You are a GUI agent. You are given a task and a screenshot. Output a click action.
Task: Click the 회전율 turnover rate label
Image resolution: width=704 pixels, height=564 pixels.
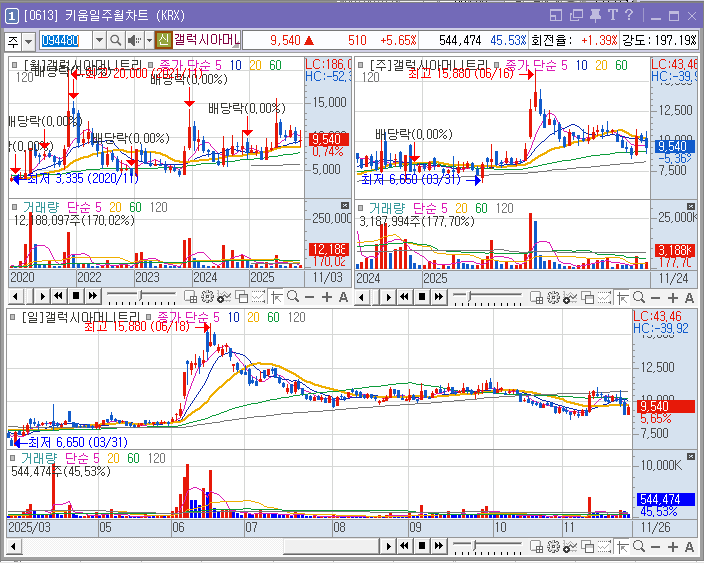point(551,40)
